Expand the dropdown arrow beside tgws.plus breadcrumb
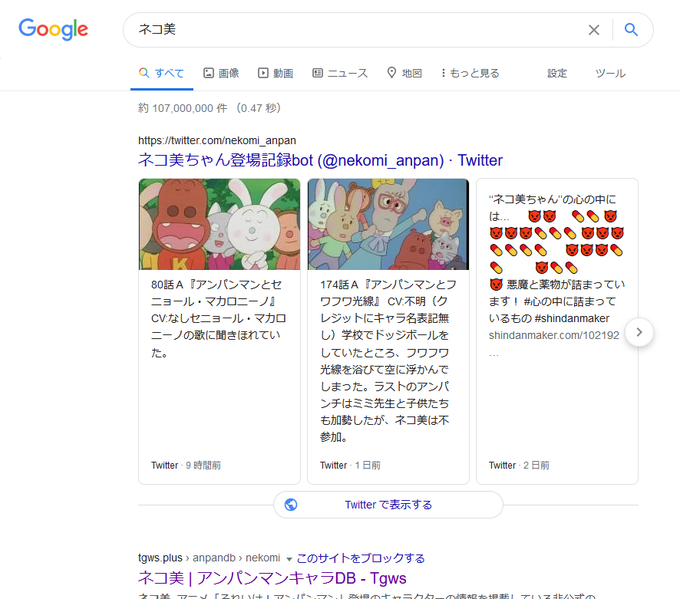Screen dimensions: 680x599 (289, 559)
